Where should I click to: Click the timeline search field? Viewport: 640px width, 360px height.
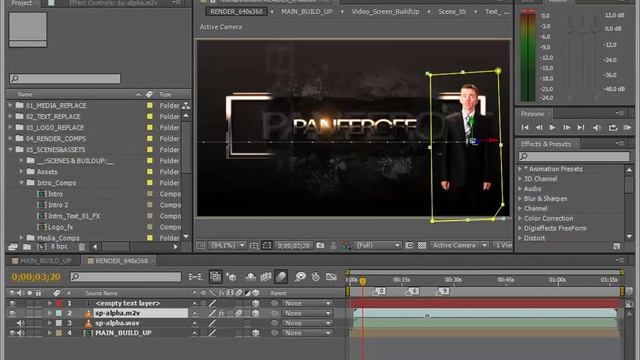click(x=125, y=277)
